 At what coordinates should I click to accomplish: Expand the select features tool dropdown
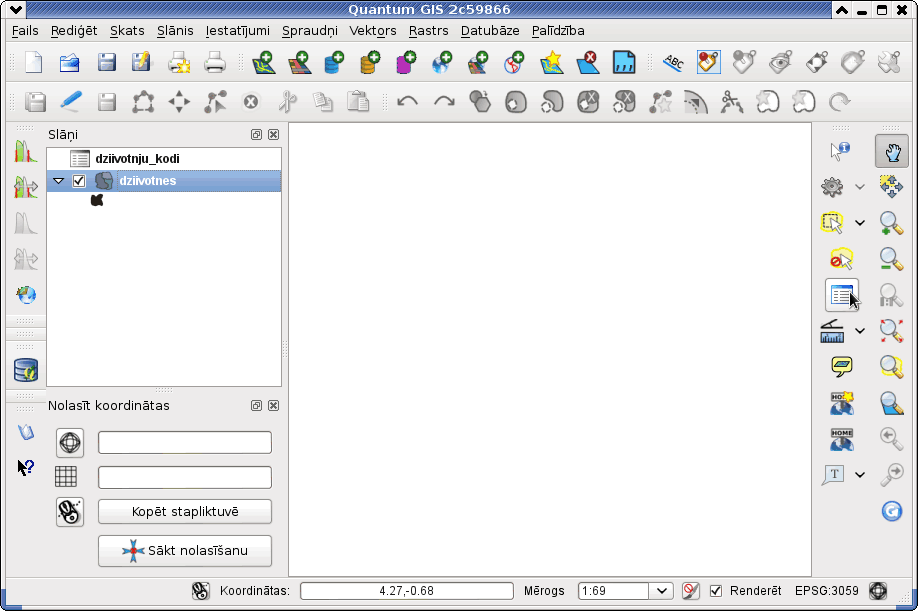click(859, 223)
